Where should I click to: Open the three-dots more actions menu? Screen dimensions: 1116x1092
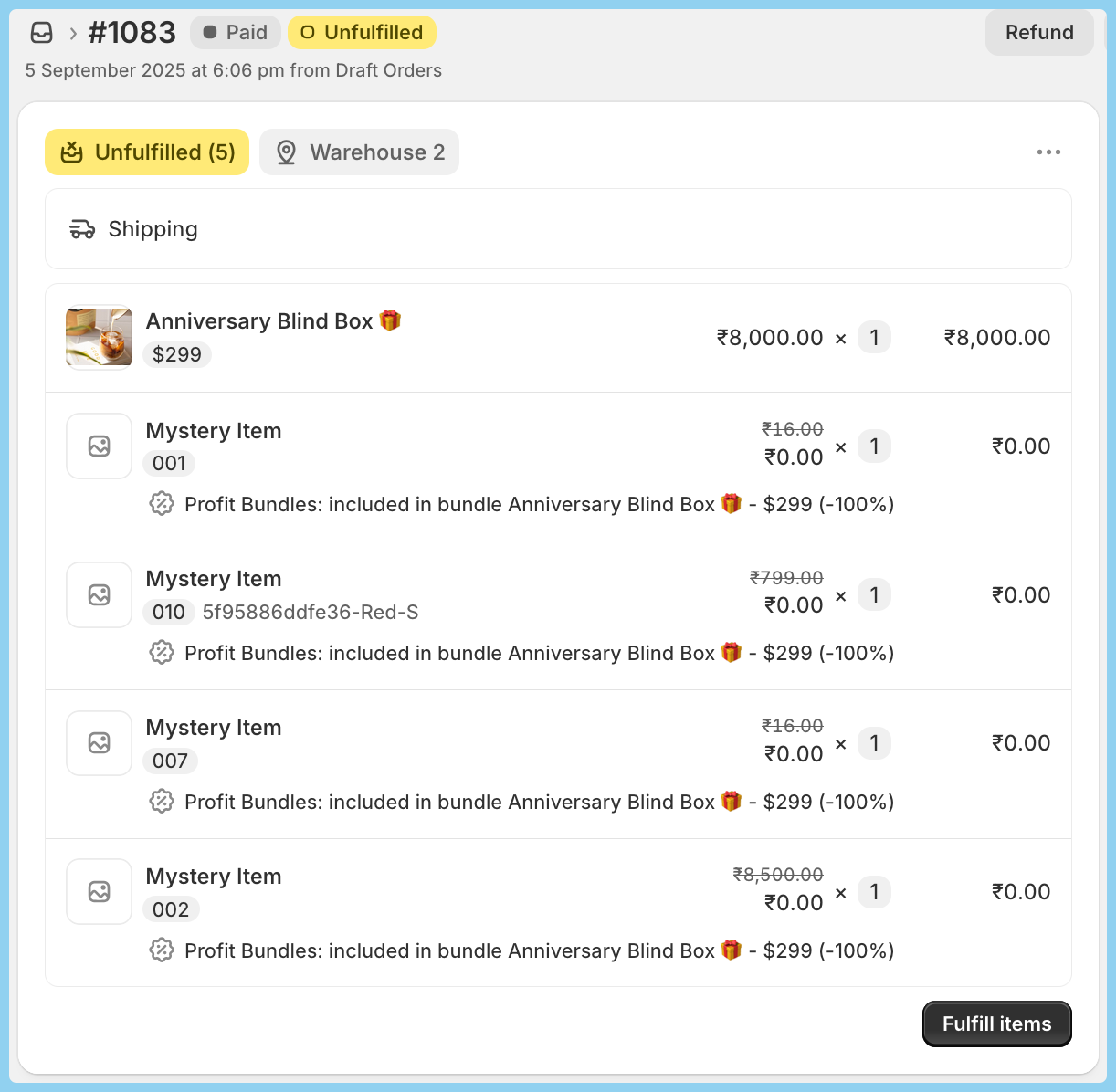(x=1048, y=152)
